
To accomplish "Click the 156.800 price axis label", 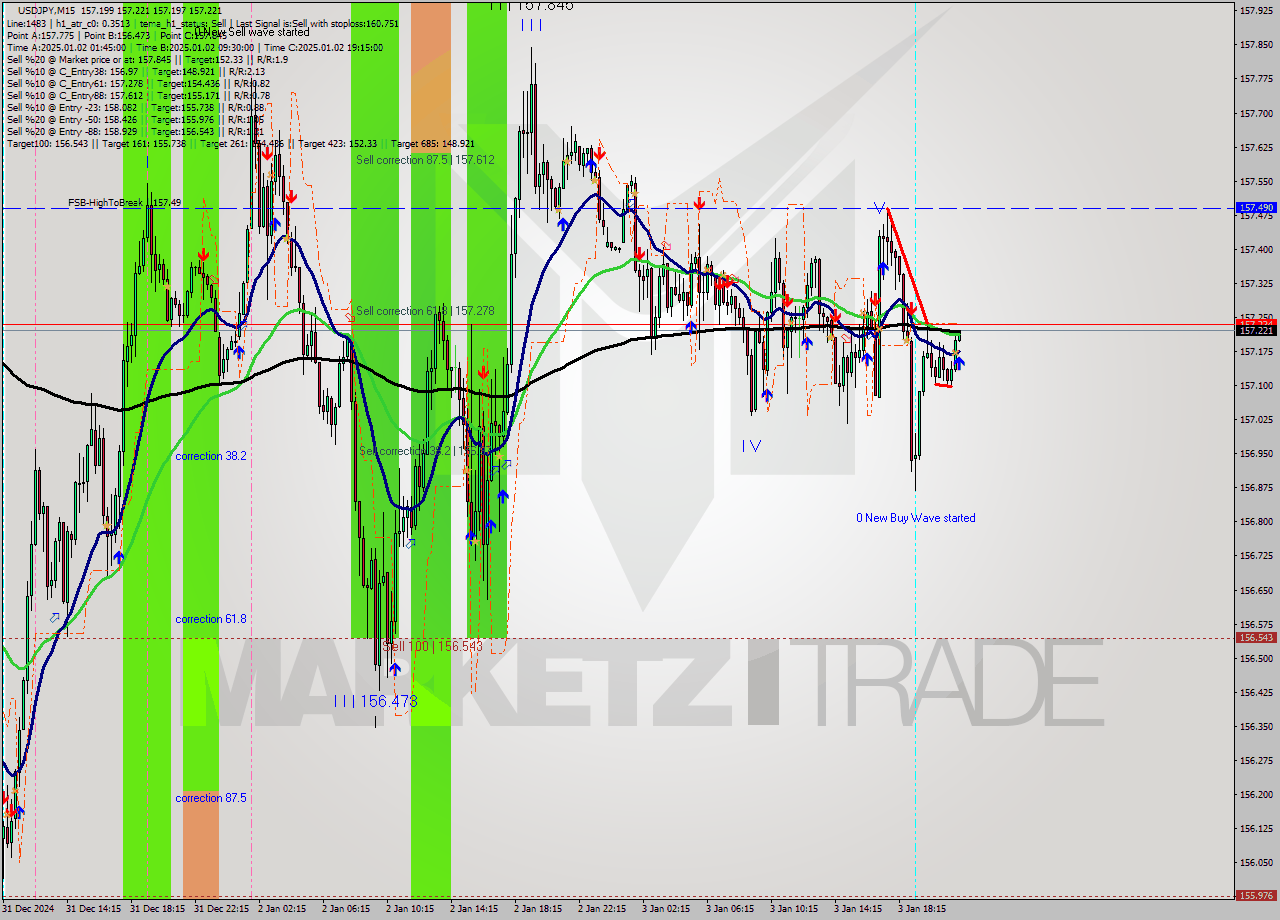I will [x=1256, y=521].
